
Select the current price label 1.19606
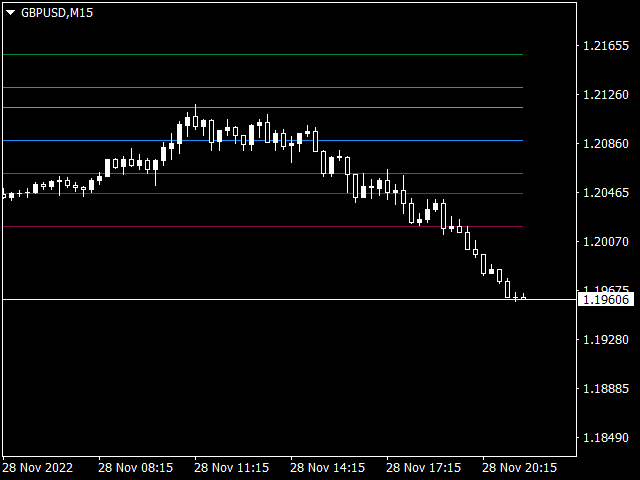tap(606, 300)
